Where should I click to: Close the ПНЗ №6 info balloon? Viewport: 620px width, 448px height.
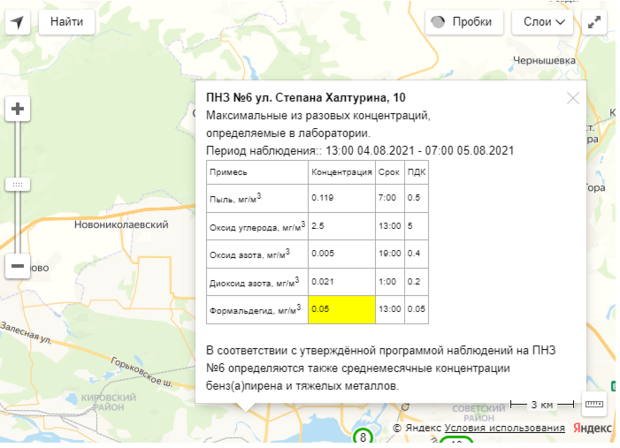point(573,98)
